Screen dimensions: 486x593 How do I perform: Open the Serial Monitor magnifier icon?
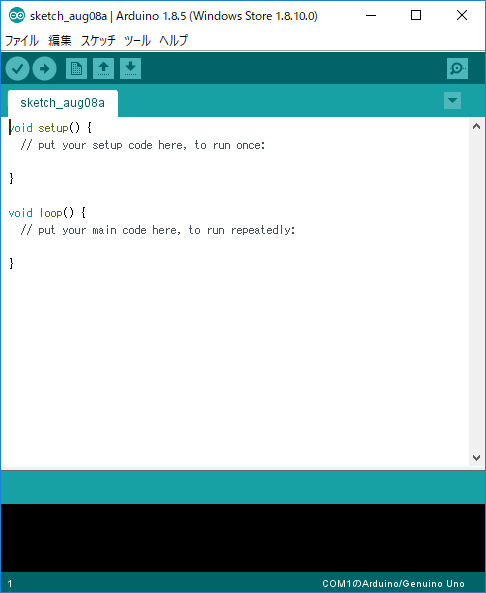(457, 68)
